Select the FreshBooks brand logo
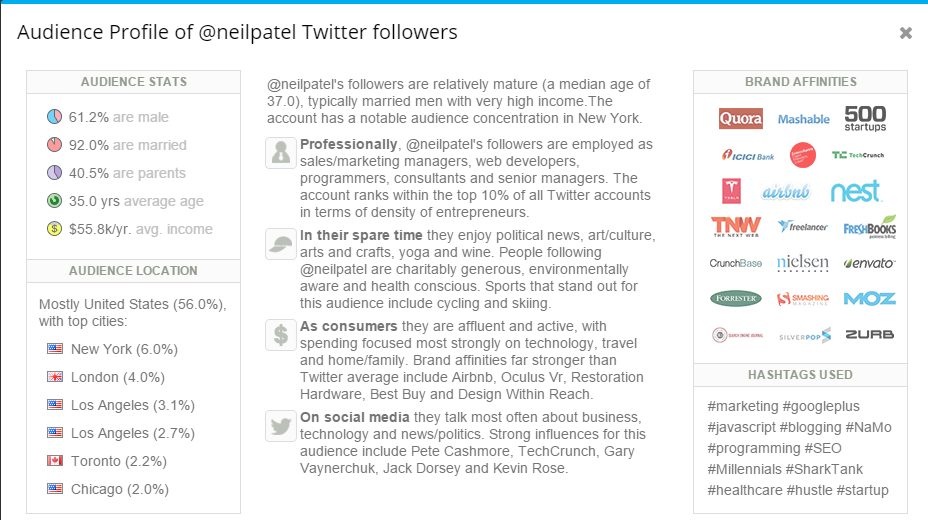The width and height of the screenshot is (928, 520). tap(869, 227)
